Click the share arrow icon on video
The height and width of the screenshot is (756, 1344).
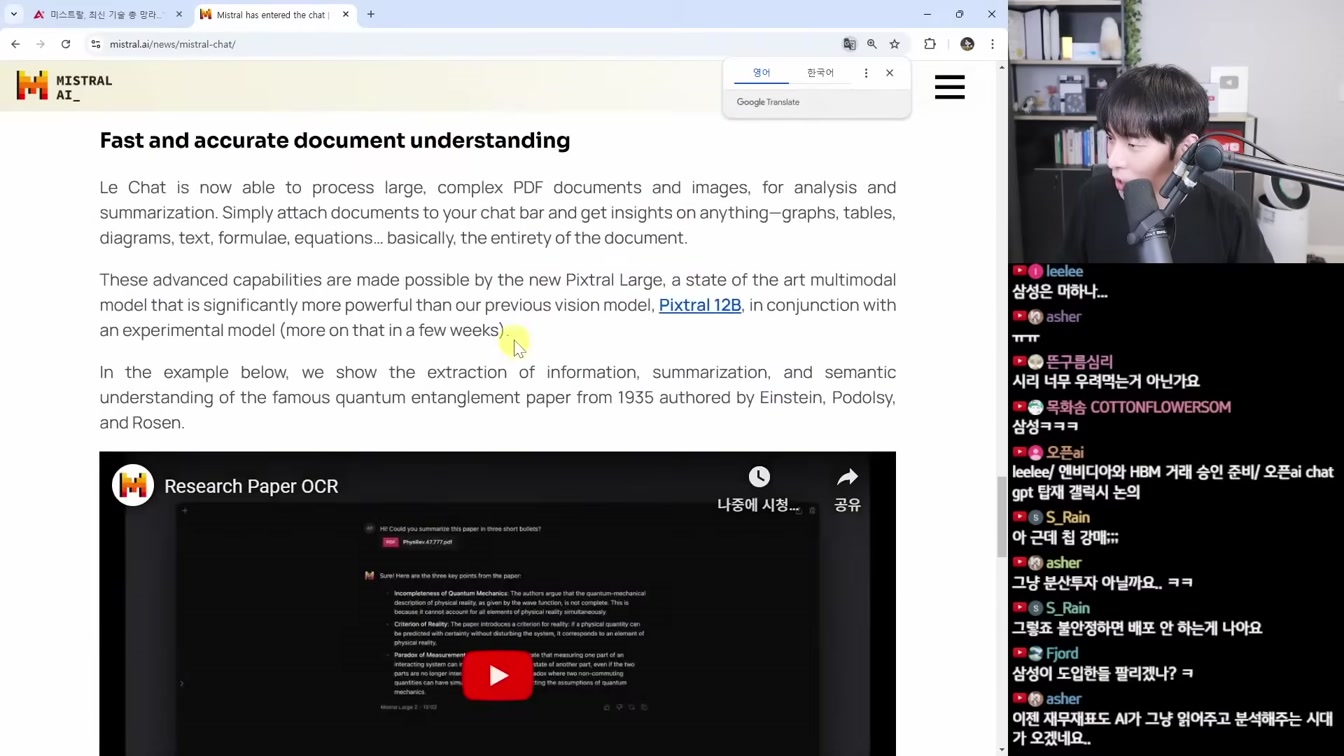click(x=847, y=477)
